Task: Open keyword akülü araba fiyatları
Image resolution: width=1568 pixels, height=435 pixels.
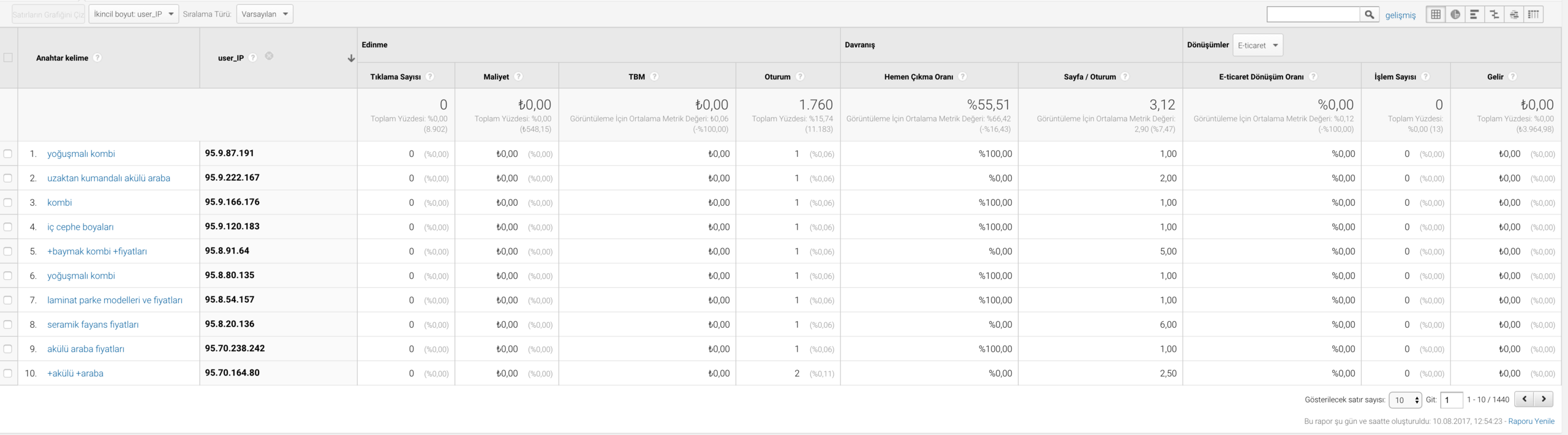Action: tap(86, 349)
